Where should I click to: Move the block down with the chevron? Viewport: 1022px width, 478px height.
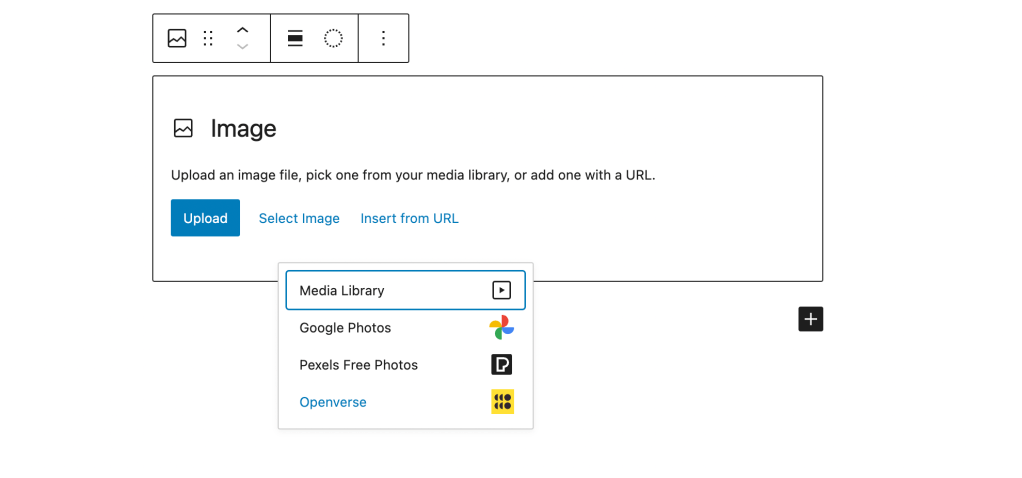[242, 47]
